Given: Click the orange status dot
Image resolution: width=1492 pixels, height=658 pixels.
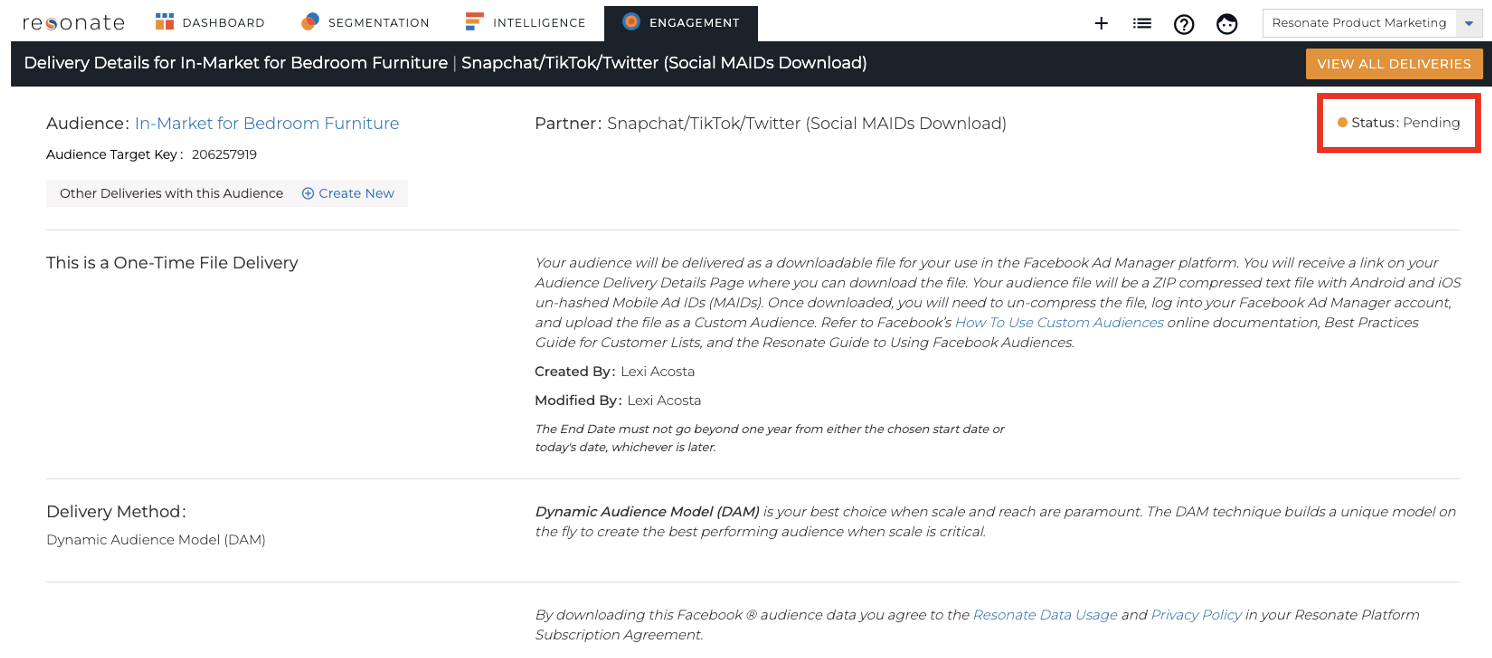Looking at the screenshot, I should 1342,123.
